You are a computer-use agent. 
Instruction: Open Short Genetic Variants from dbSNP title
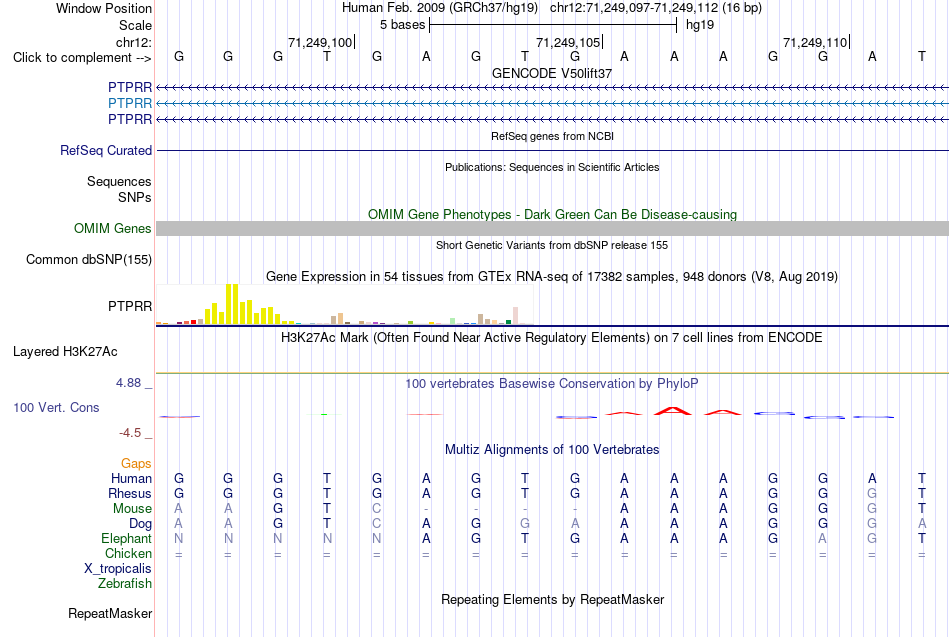click(552, 245)
